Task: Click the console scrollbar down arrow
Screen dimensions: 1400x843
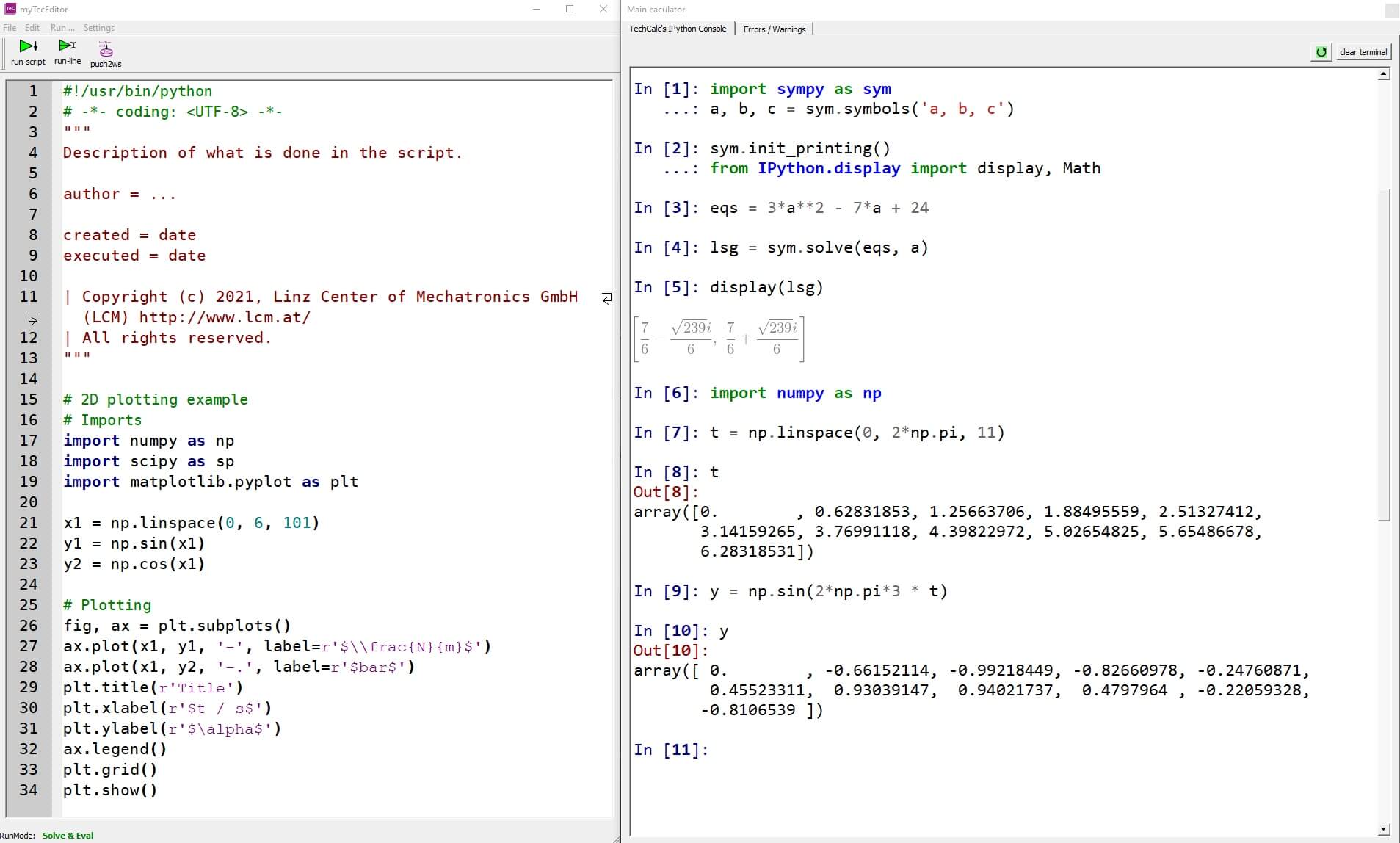Action: click(1384, 829)
